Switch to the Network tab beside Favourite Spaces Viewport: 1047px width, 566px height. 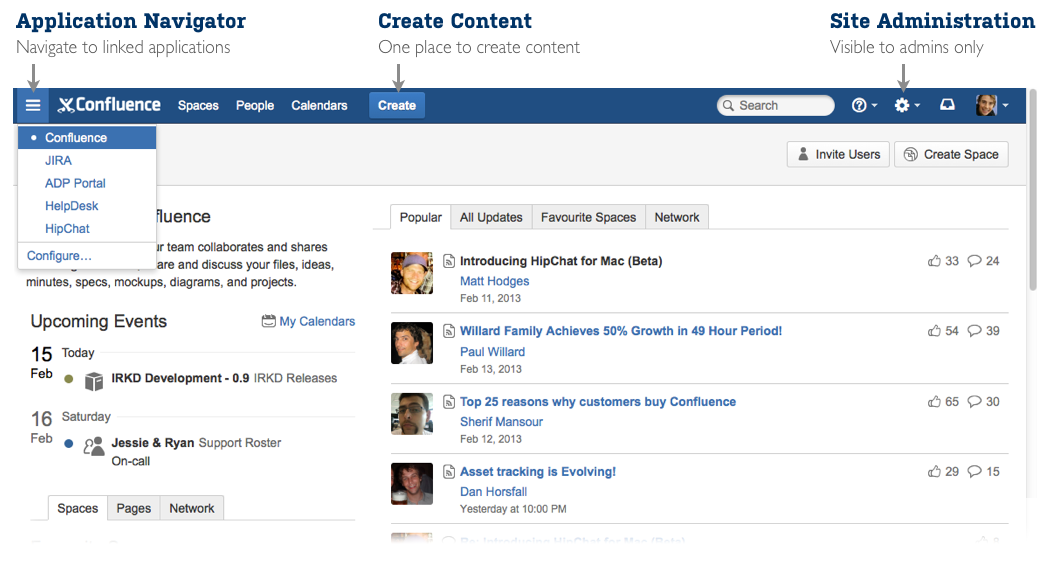click(x=676, y=218)
